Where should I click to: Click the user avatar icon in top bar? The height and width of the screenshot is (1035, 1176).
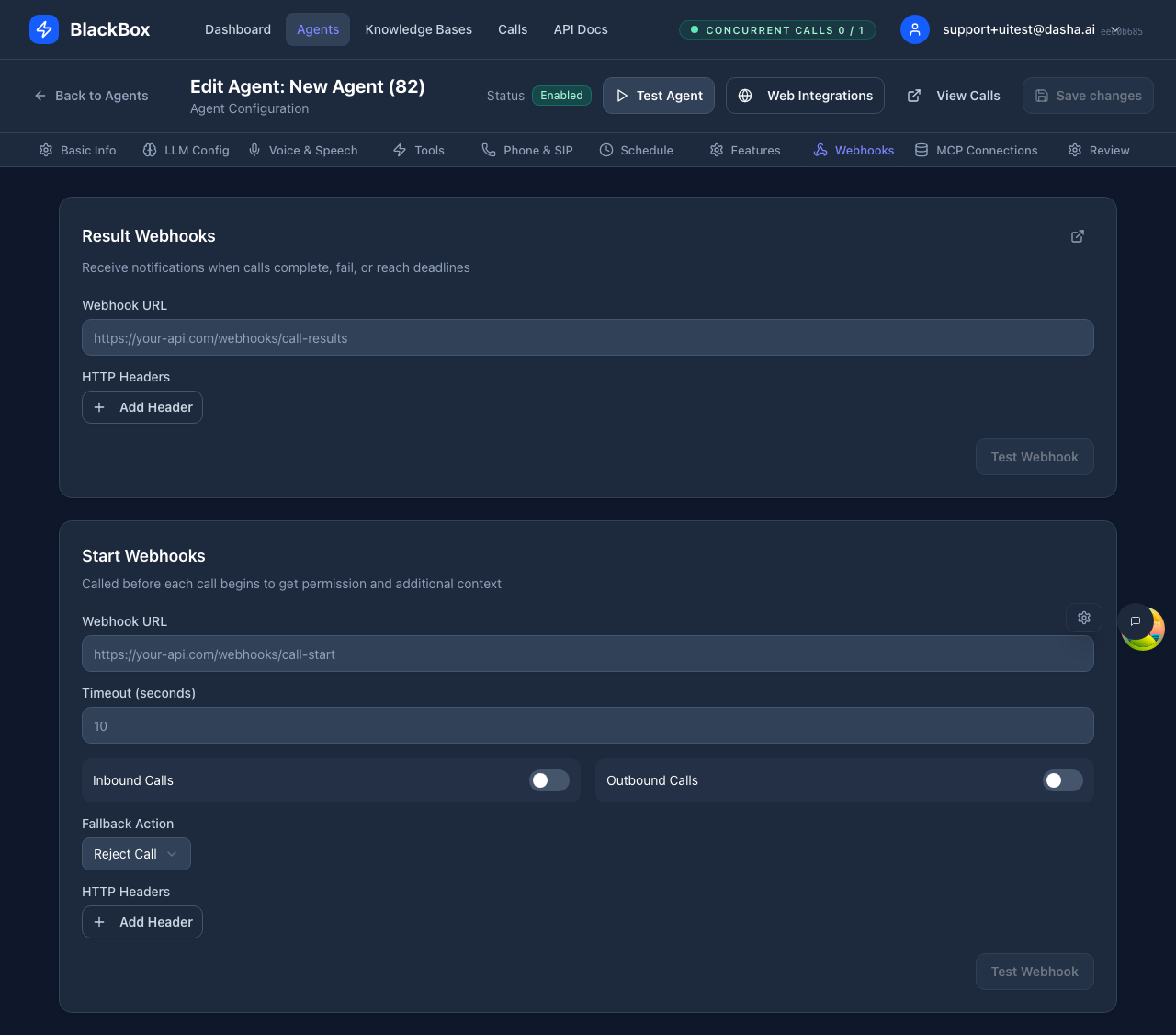point(915,29)
